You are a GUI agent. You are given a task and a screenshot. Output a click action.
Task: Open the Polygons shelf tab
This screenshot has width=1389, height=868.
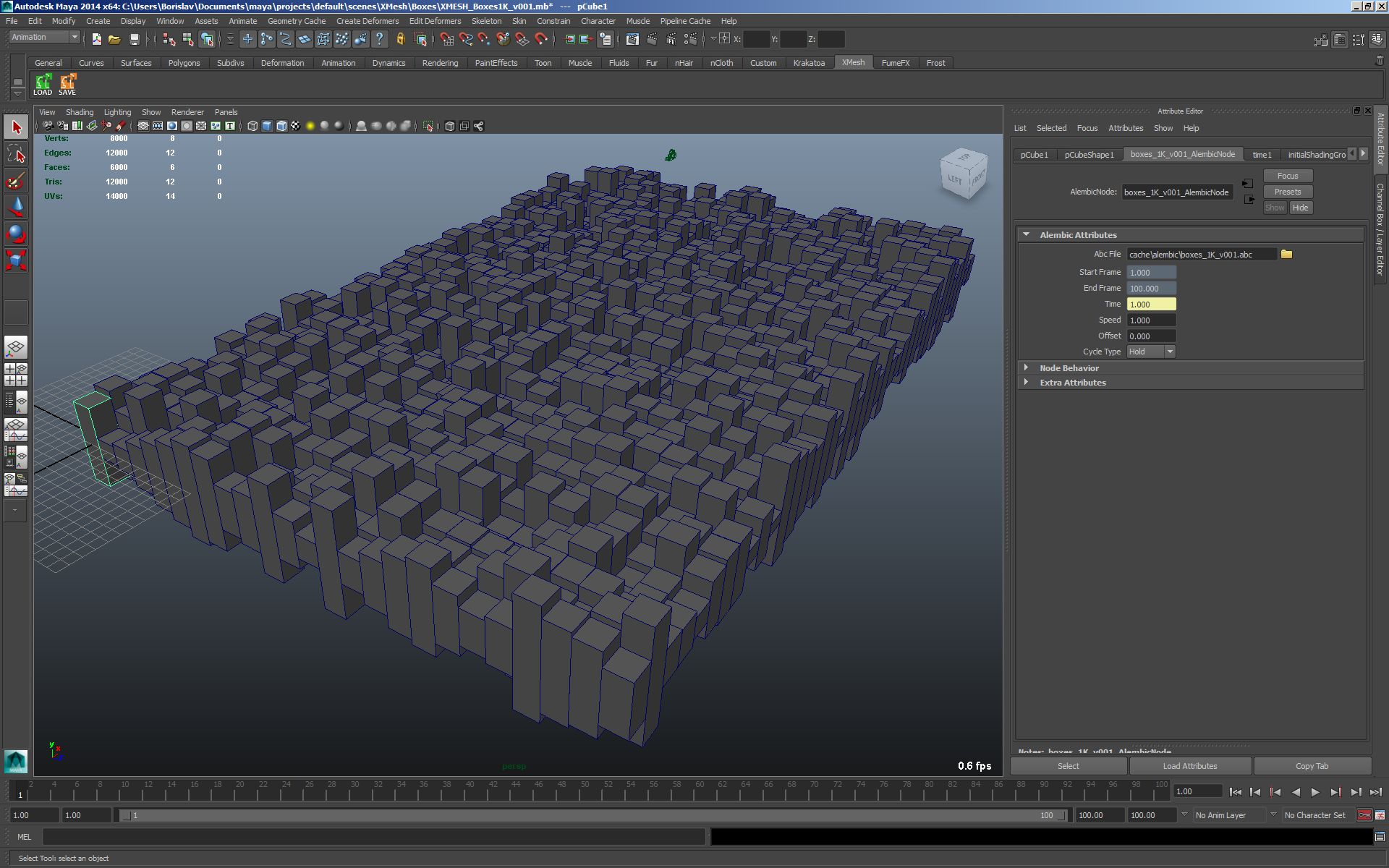coord(184,63)
